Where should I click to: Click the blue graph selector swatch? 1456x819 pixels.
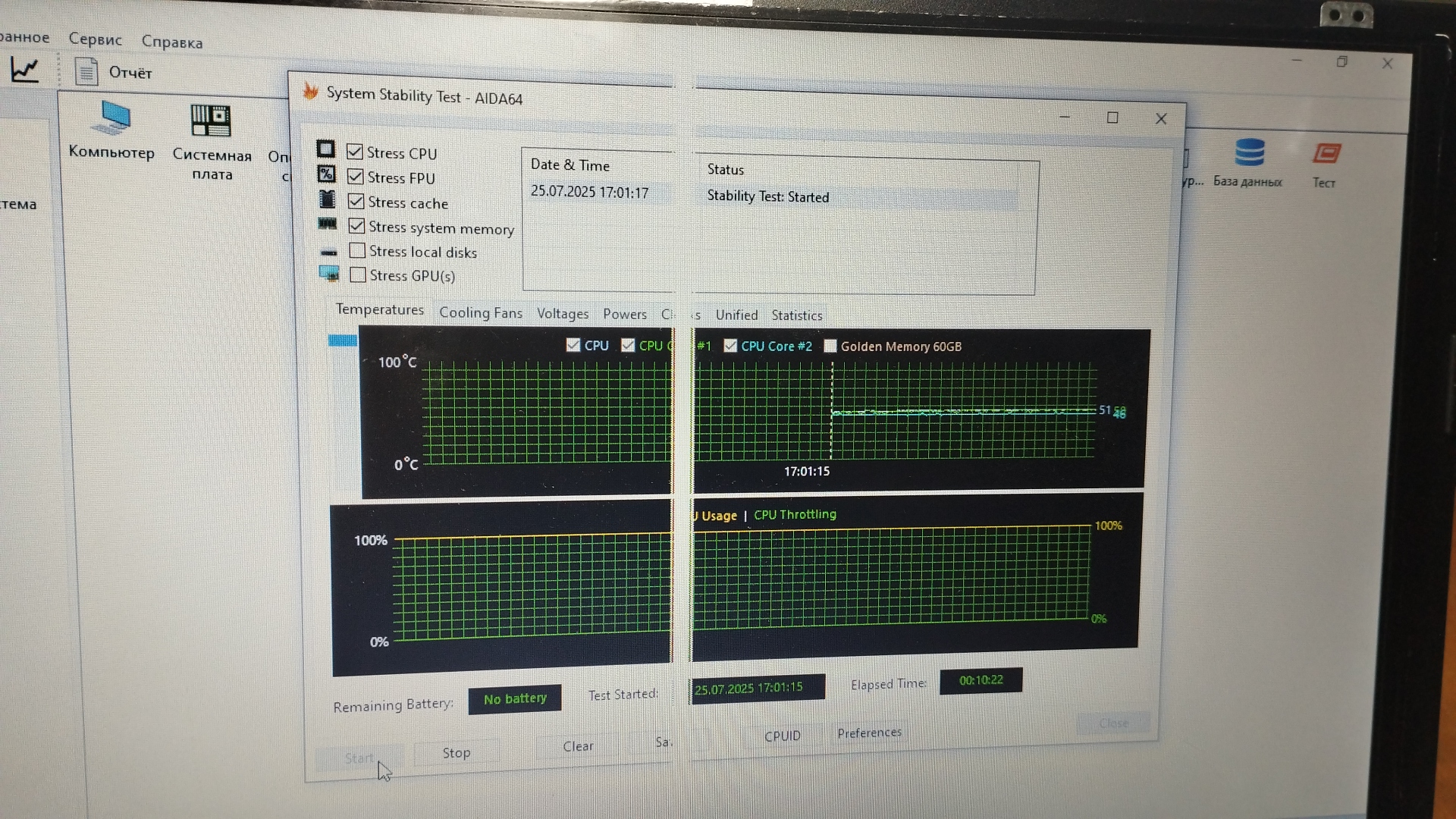pyautogui.click(x=343, y=340)
